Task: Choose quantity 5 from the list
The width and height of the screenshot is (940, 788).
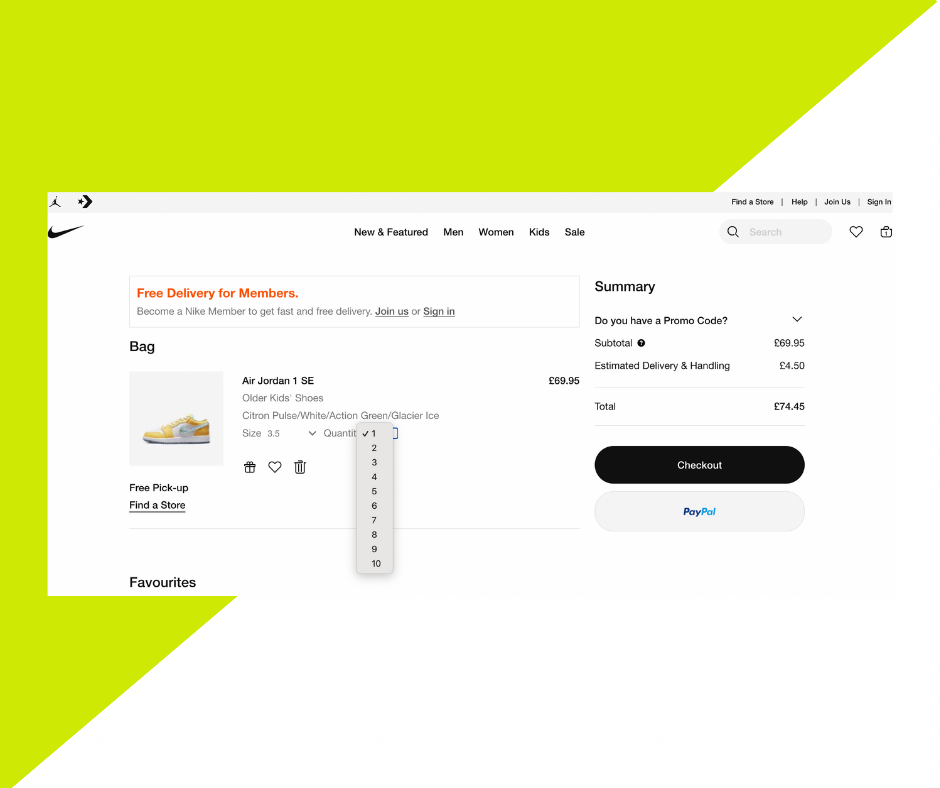Action: (x=374, y=491)
